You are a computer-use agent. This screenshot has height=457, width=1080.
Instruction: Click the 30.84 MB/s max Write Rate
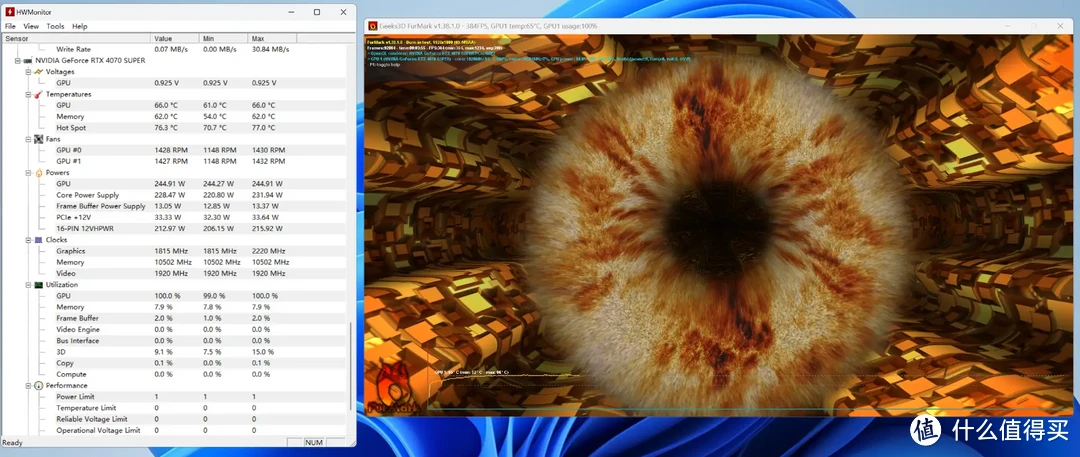(271, 49)
